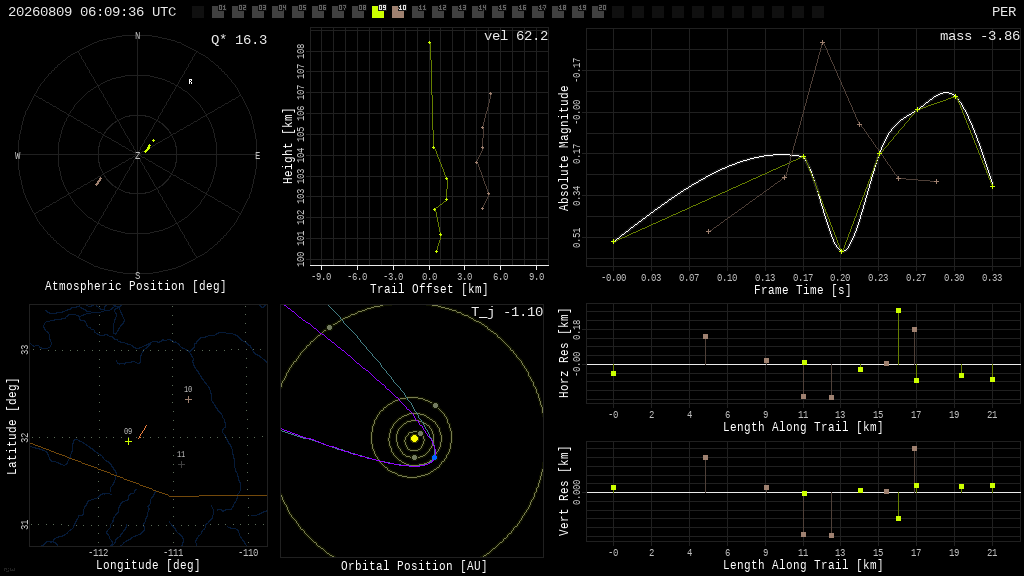Click the PER shower label

[1004, 12]
